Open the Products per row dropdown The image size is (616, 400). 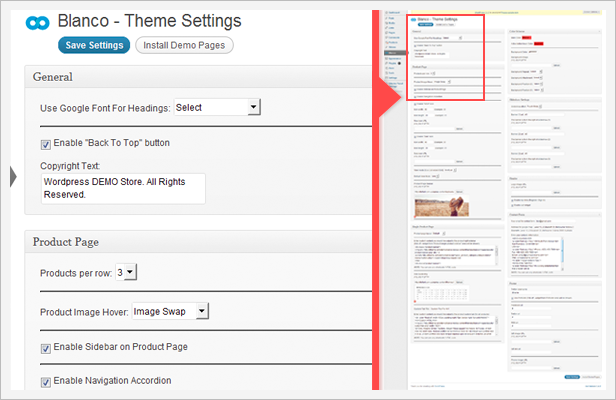(x=126, y=272)
